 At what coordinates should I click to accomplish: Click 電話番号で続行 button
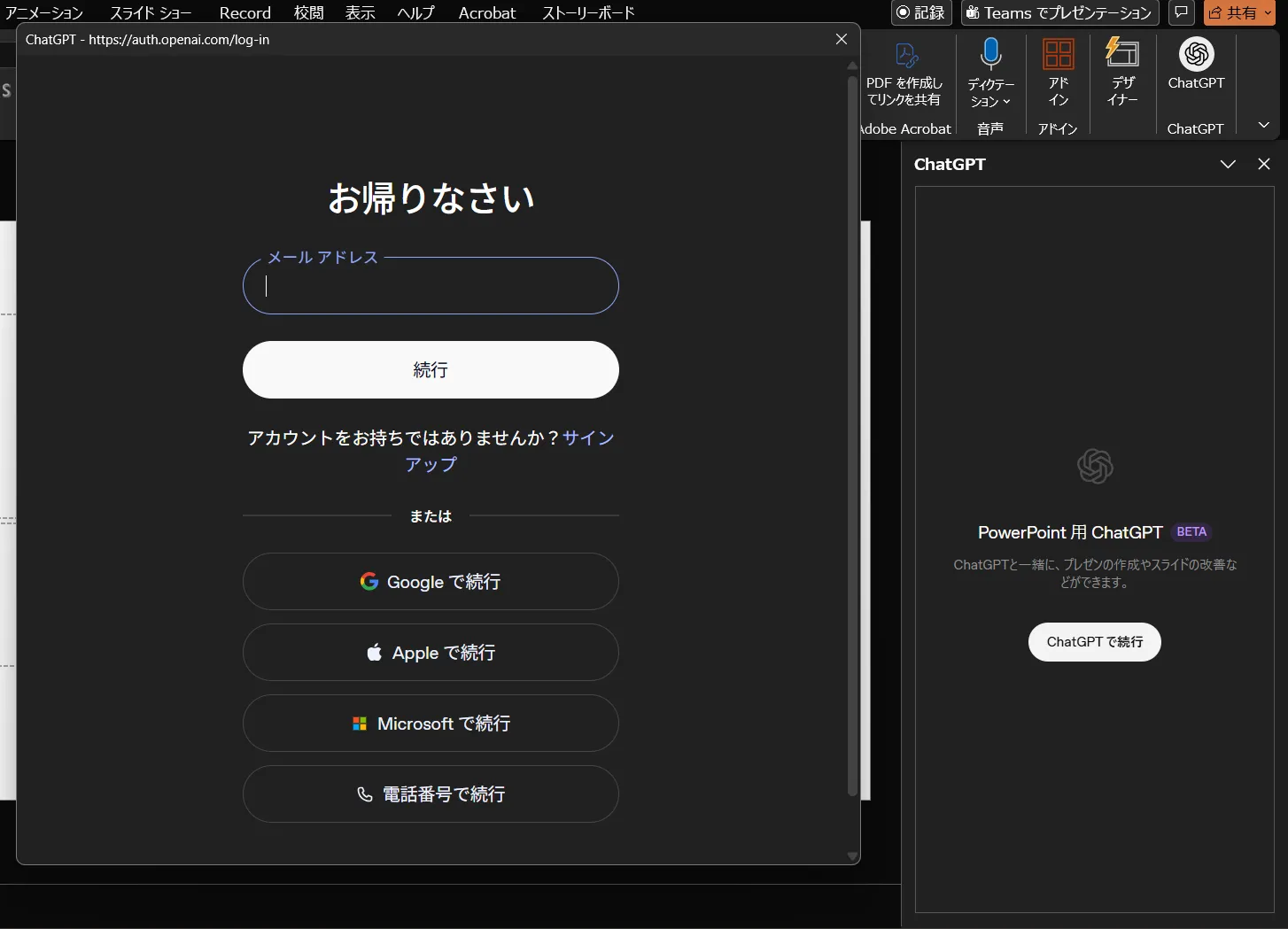click(431, 794)
